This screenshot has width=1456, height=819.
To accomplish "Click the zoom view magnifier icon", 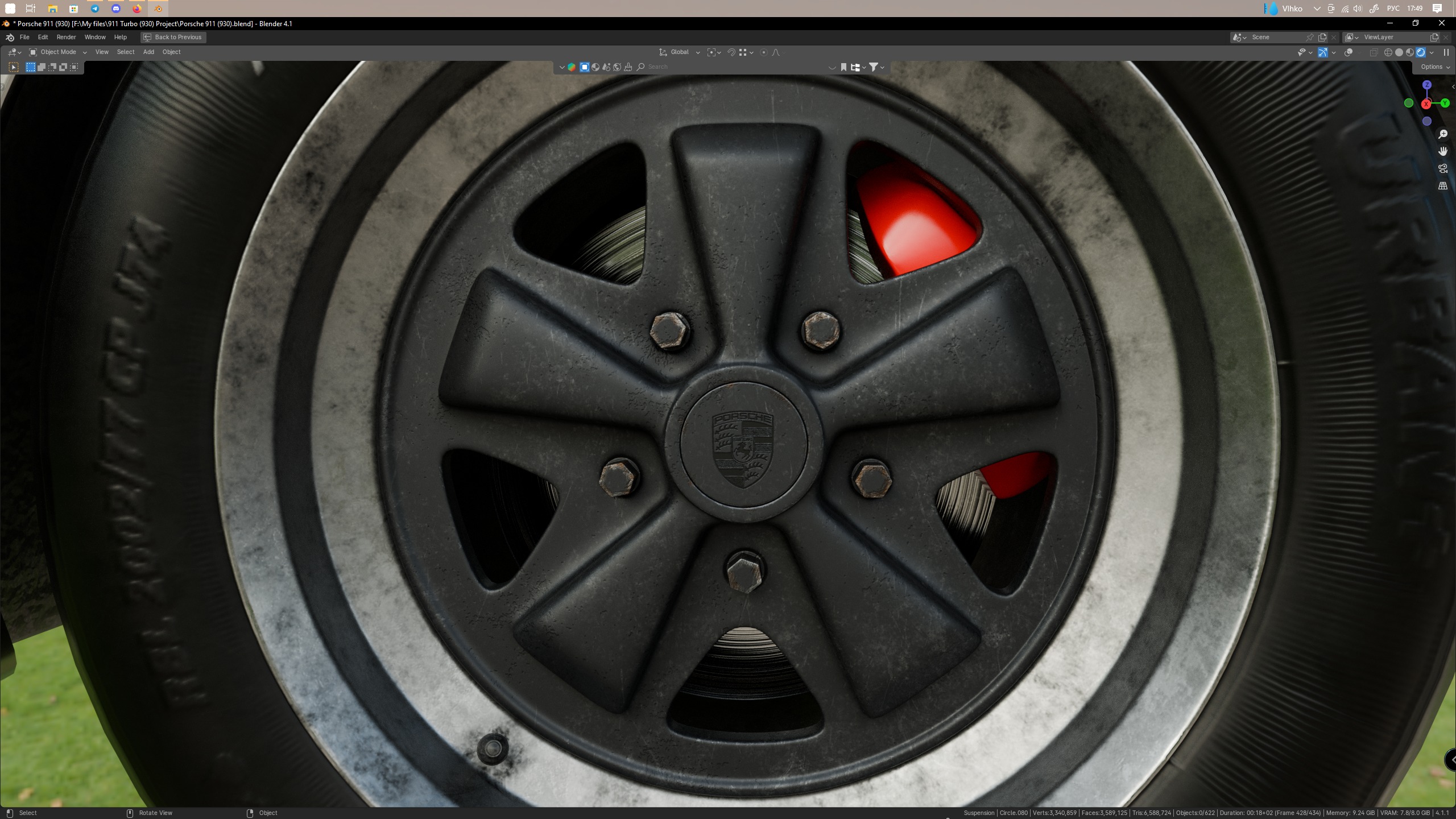I will coord(1443,134).
